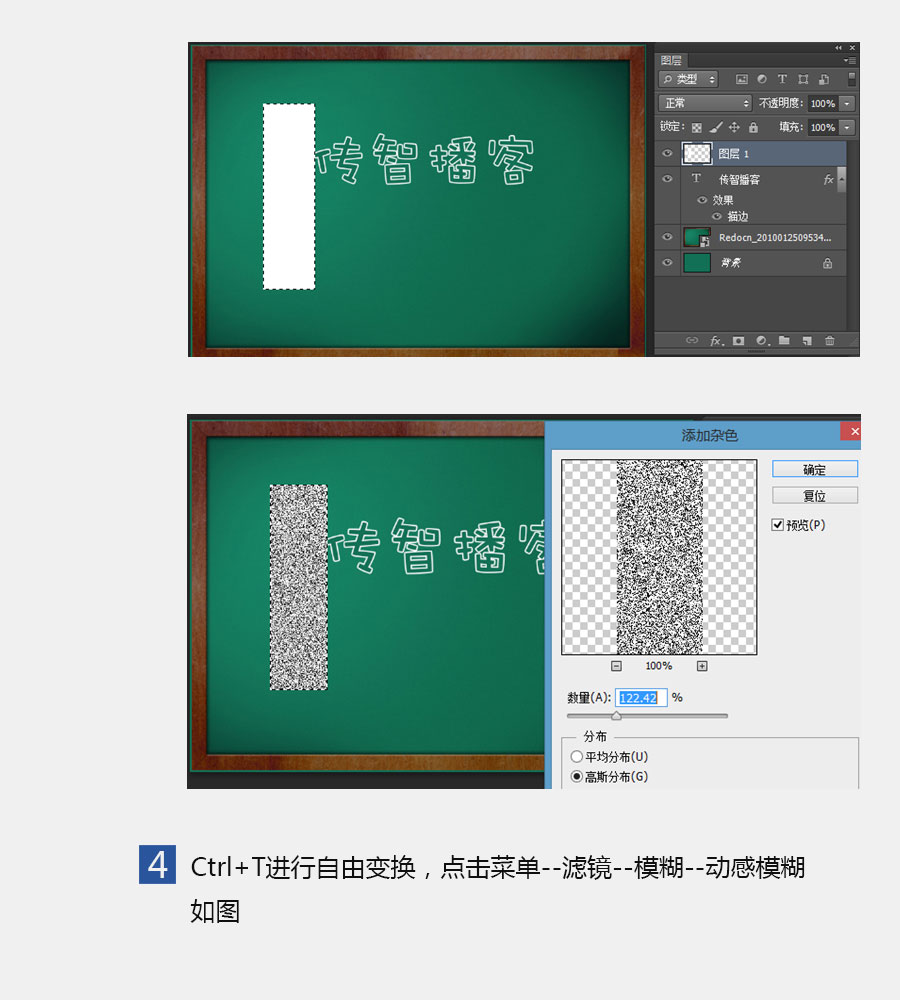The width and height of the screenshot is (900, 1000).
Task: Hide Redocn smart object layer eye
Action: pos(667,237)
